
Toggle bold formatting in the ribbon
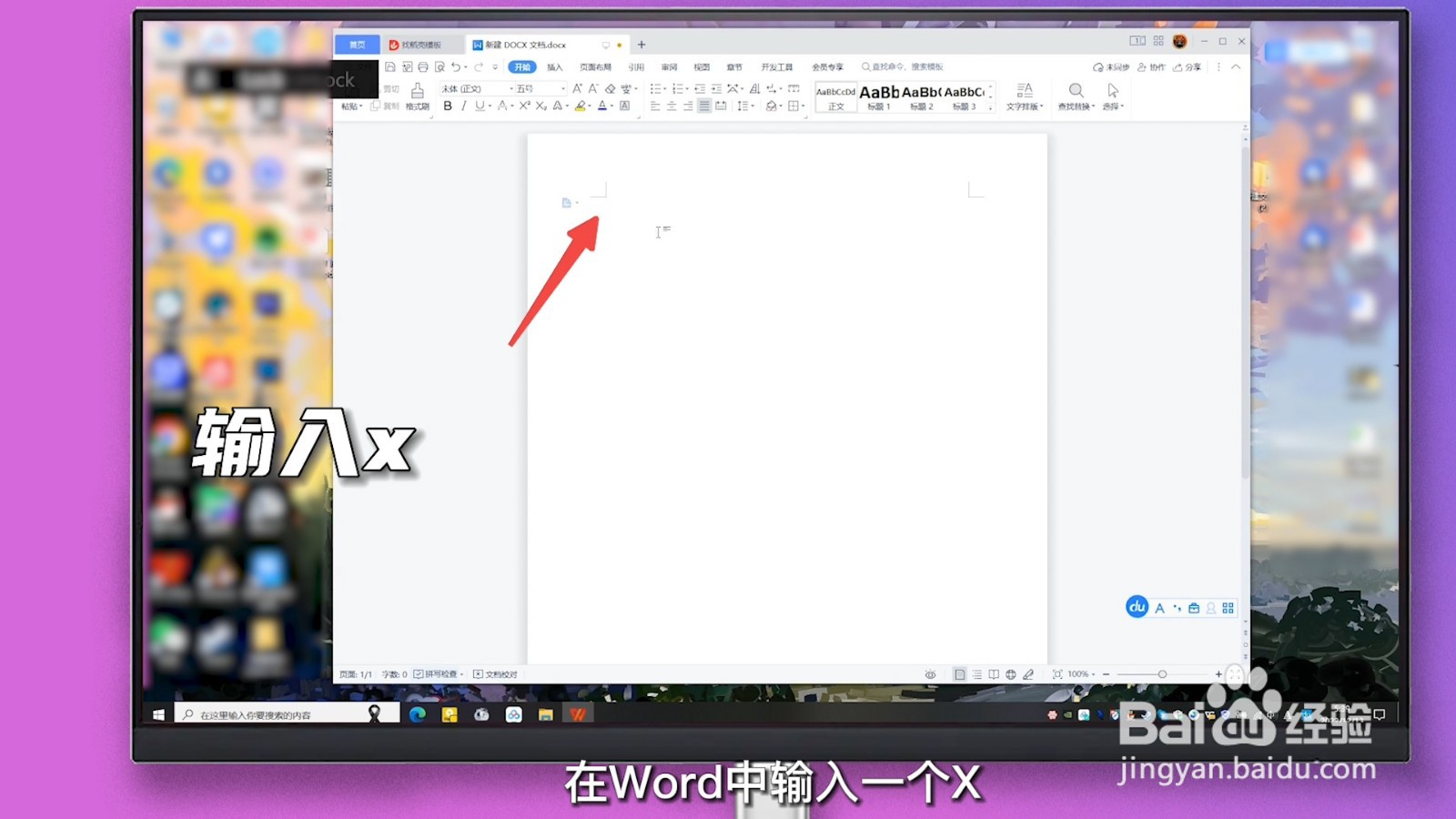click(447, 106)
